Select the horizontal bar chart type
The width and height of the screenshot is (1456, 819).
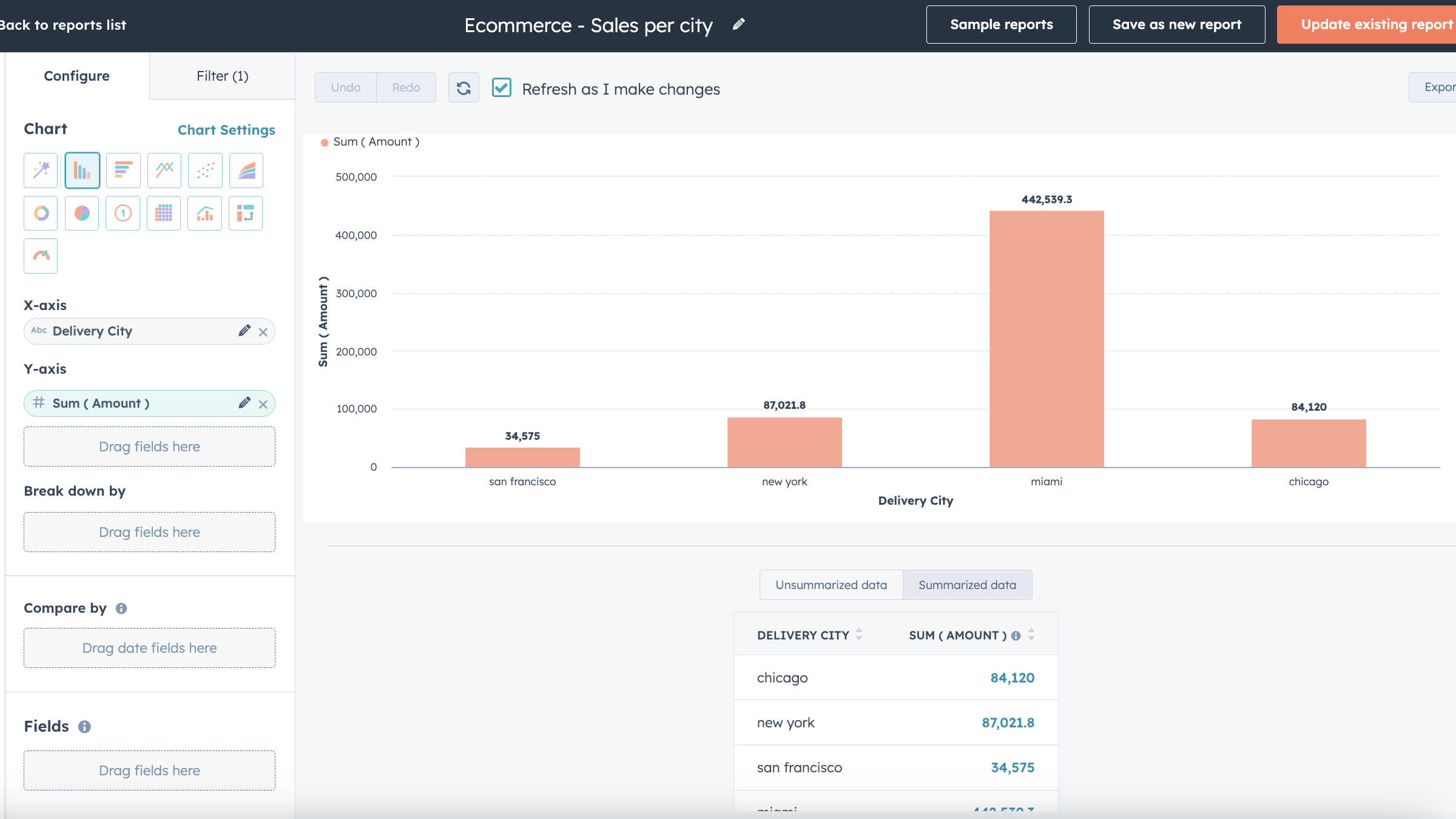pos(123,170)
